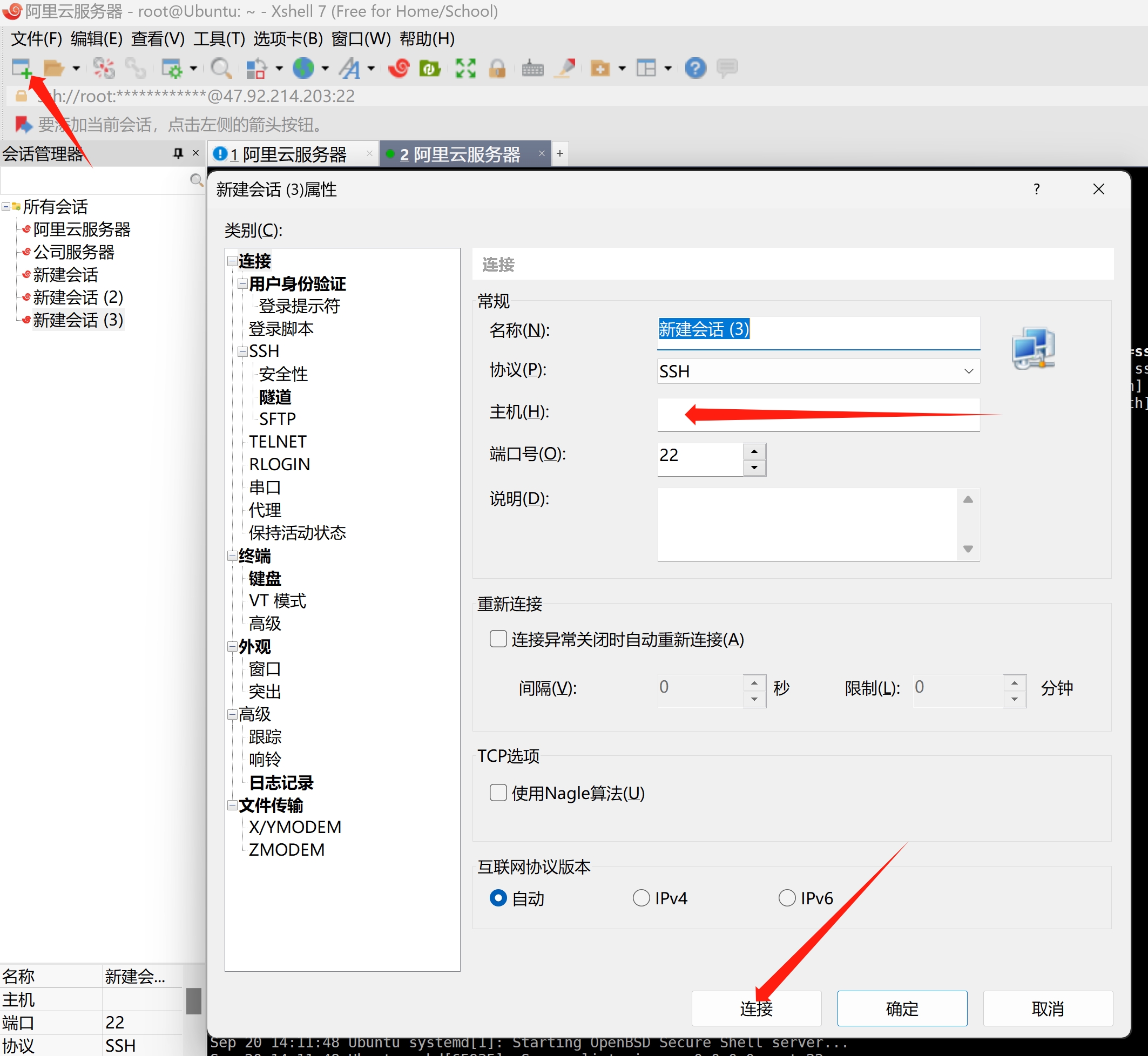The image size is (1148, 1056).
Task: Click the 取消 button
Action: [1047, 1008]
